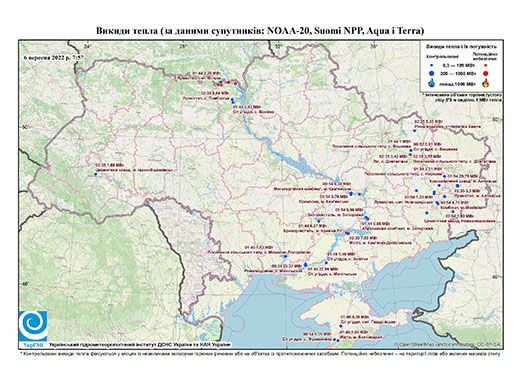Click the red marker near Vyshneva label

[410, 154]
